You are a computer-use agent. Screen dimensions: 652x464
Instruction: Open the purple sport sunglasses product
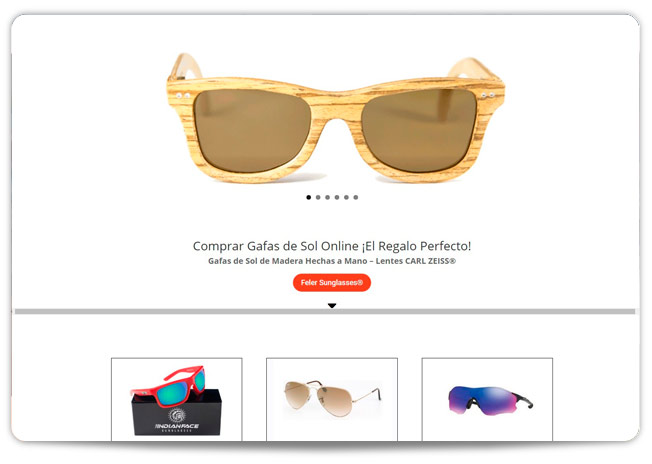click(x=487, y=399)
